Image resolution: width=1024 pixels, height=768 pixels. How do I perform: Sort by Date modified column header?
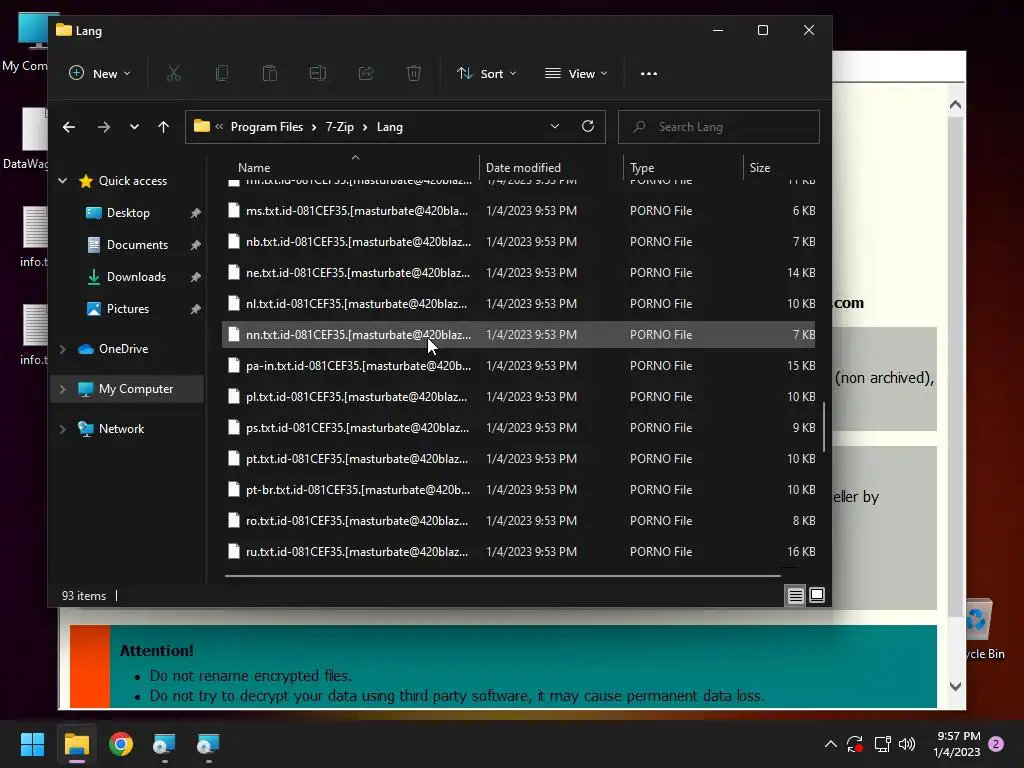click(x=523, y=168)
